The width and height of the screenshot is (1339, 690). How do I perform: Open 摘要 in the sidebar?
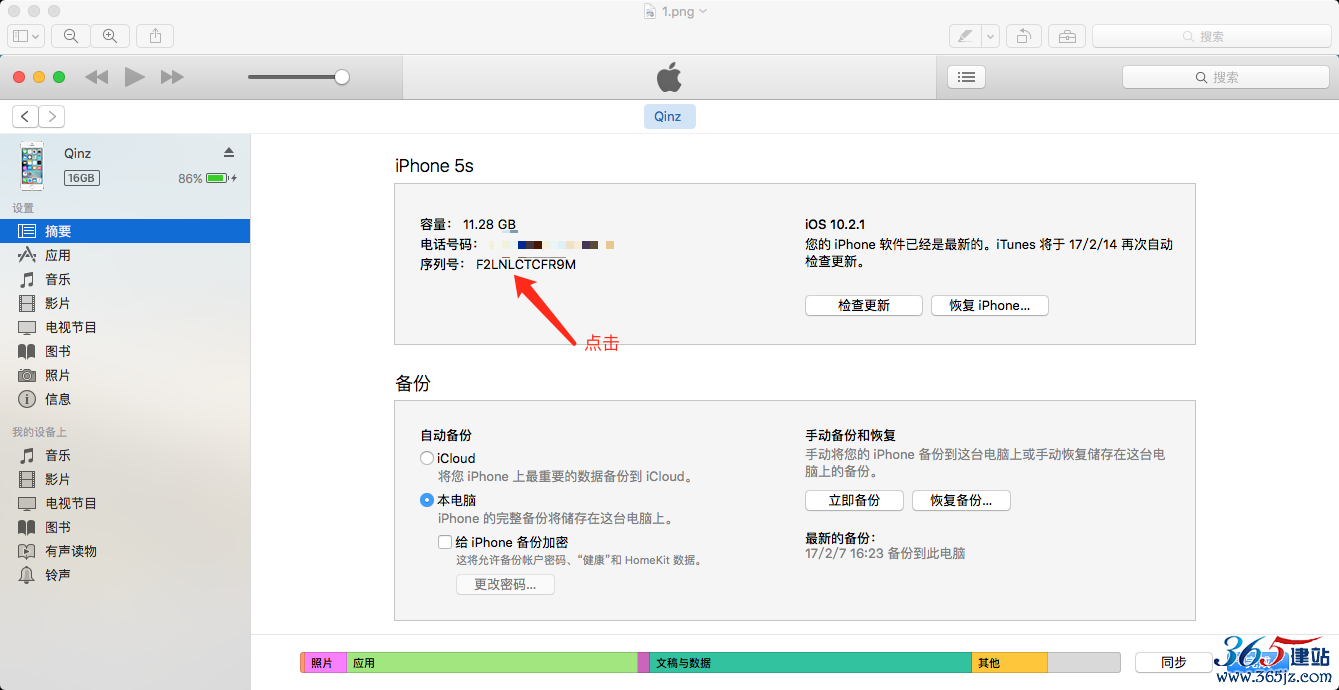tap(125, 231)
